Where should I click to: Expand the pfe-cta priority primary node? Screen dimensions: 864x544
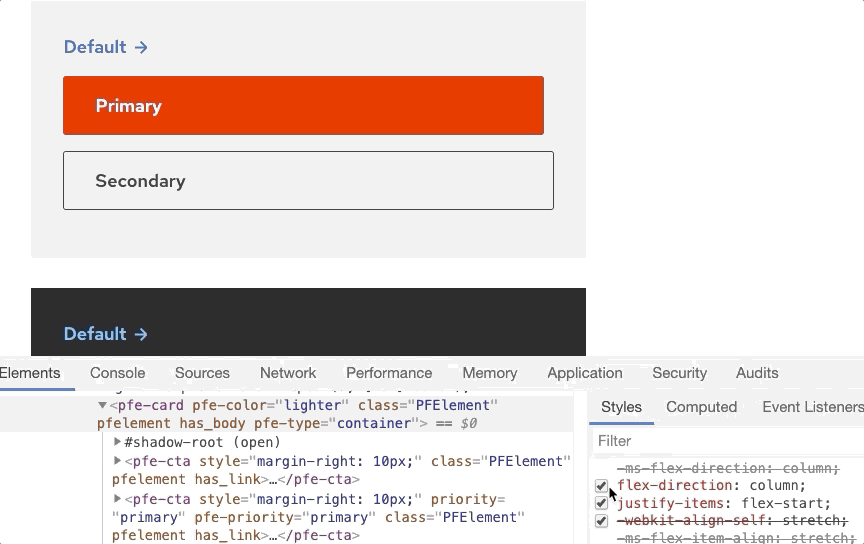tap(117, 498)
